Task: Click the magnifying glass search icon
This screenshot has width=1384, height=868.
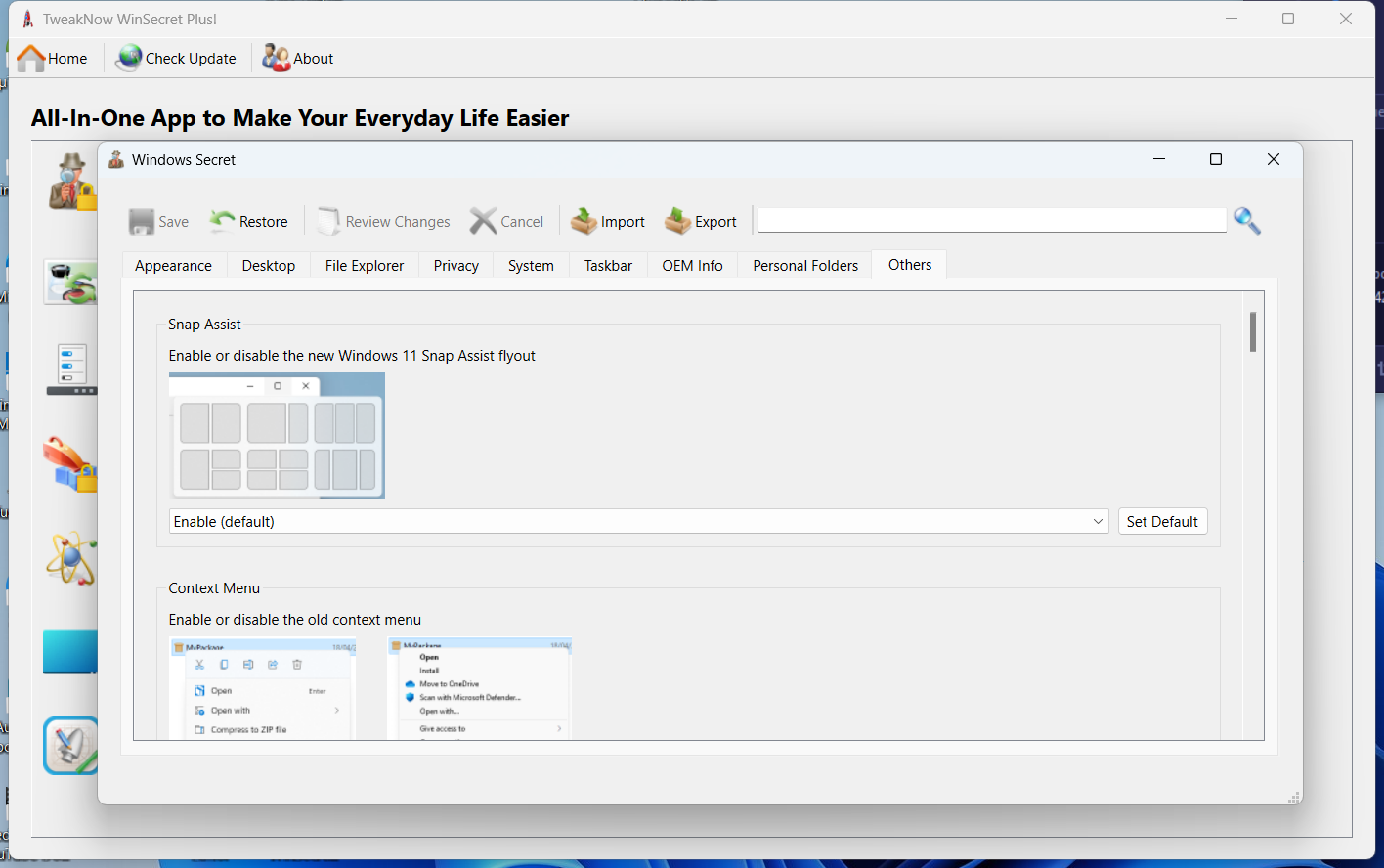Action: pyautogui.click(x=1247, y=221)
